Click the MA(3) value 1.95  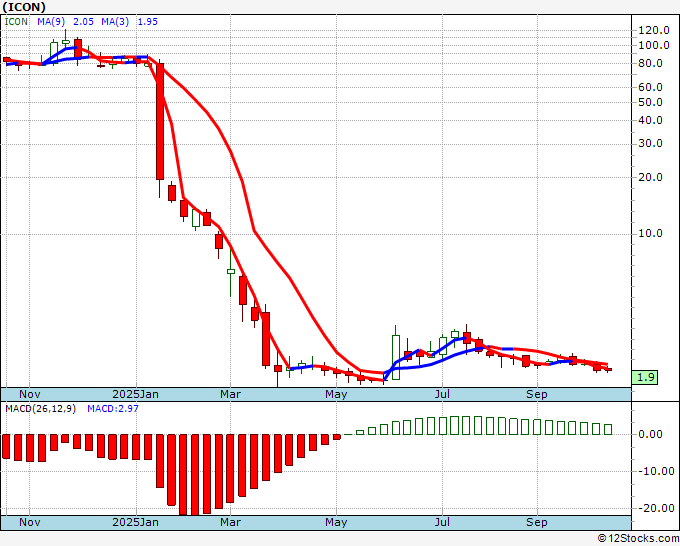point(147,22)
